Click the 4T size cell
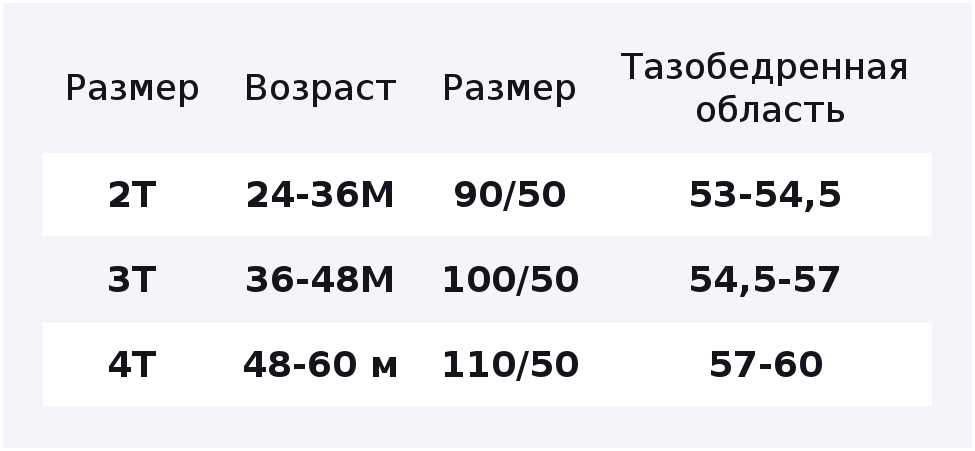 point(132,365)
